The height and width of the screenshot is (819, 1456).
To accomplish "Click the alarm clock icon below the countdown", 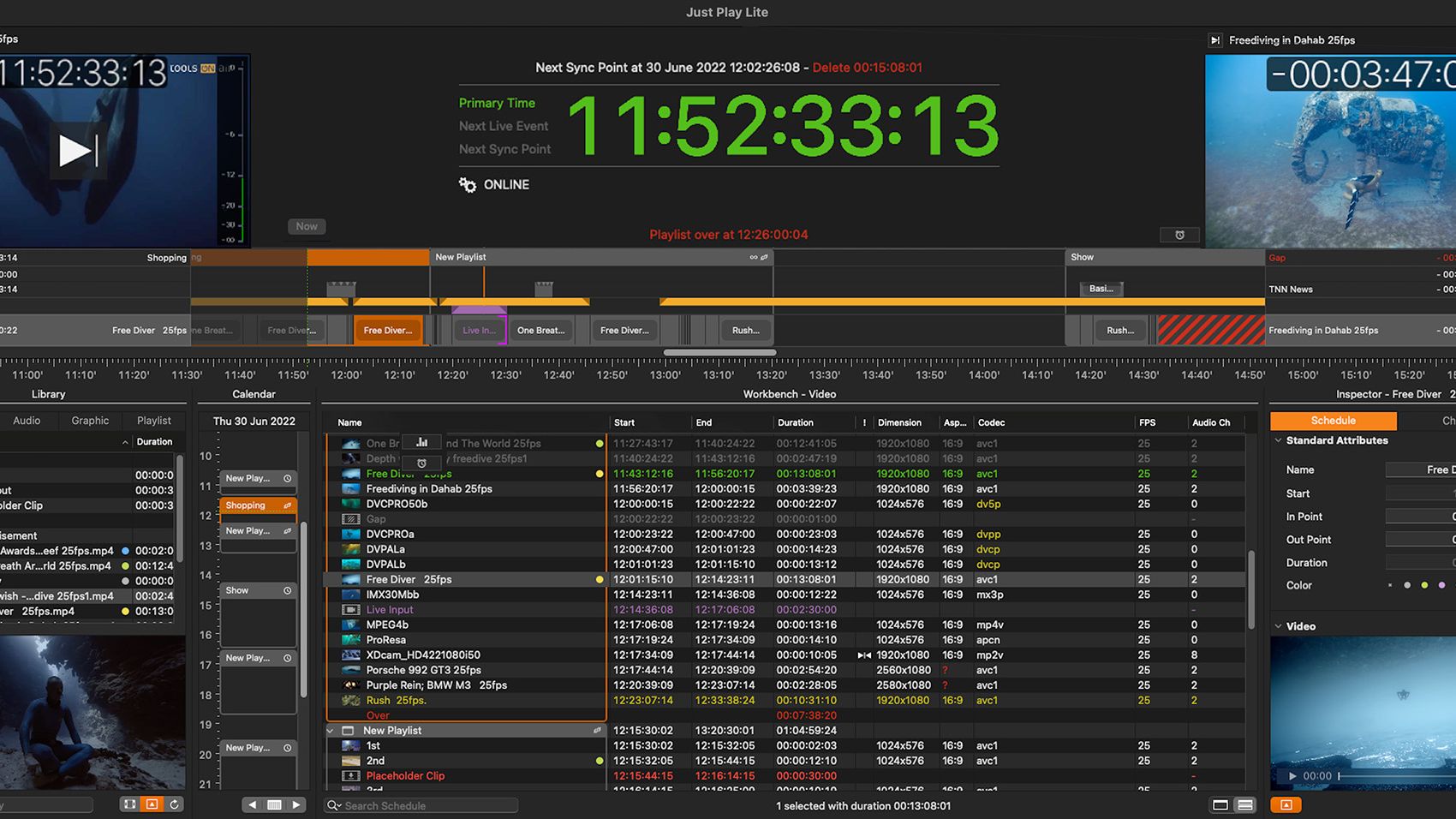I will point(1179,235).
